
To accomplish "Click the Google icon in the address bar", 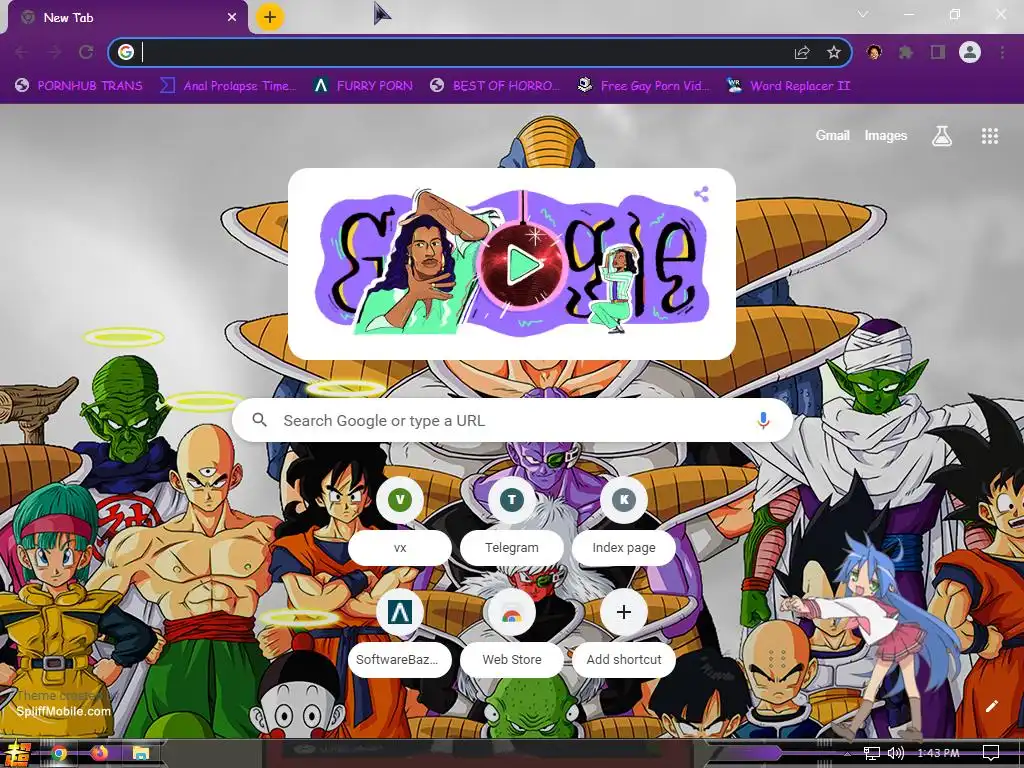I will (x=126, y=52).
